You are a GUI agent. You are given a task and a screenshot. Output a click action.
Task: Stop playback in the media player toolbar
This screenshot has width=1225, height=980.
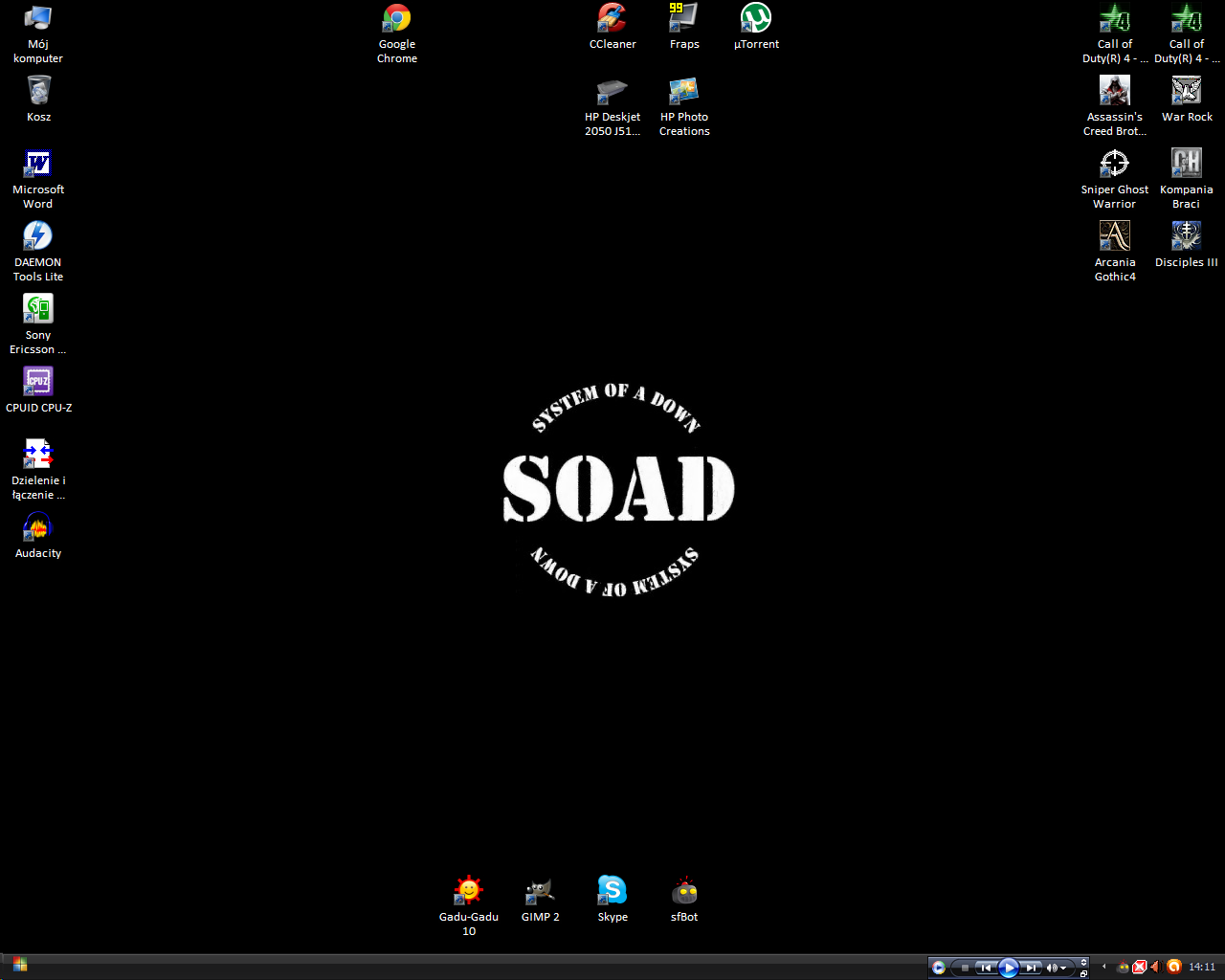965,968
